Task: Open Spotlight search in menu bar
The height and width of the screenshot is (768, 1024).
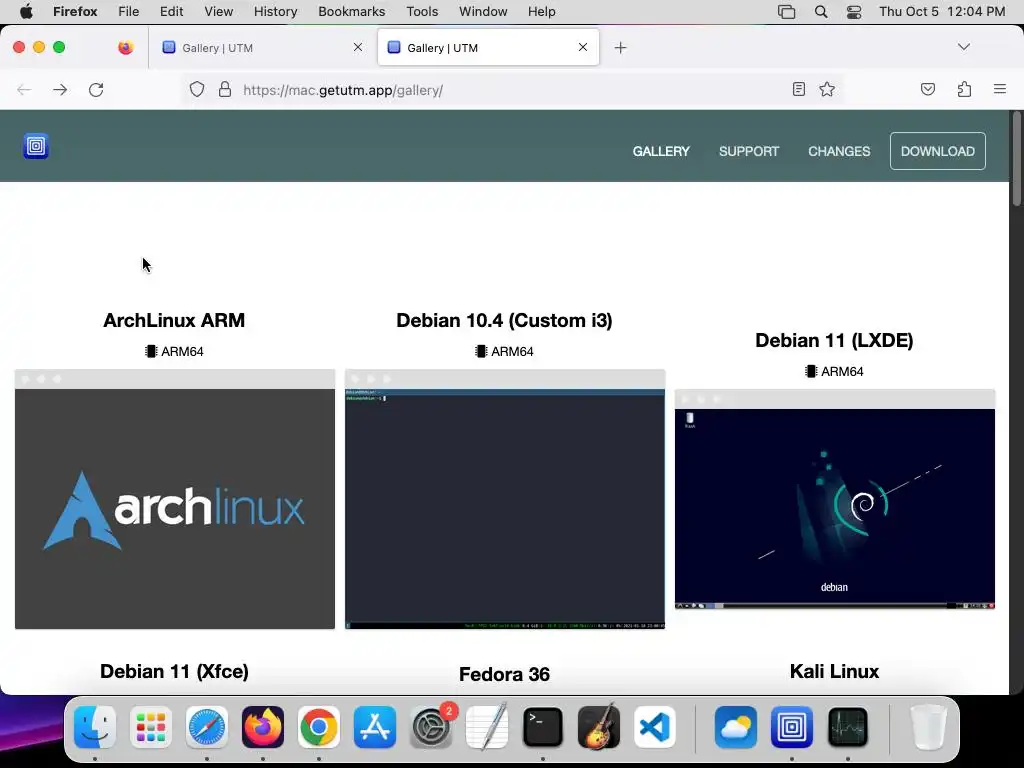Action: 821,12
